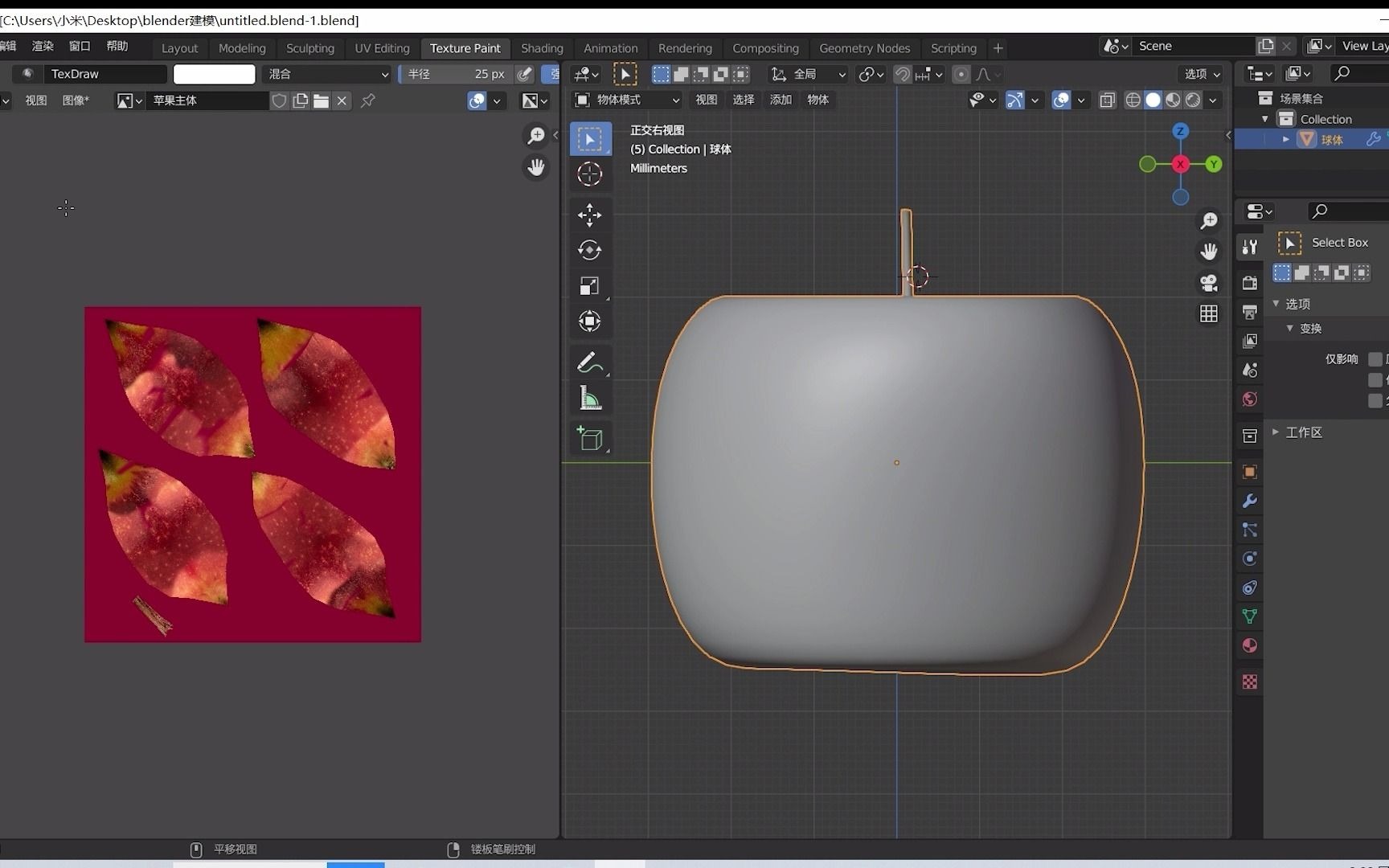This screenshot has width=1389, height=868.
Task: Toggle fake user shield for image
Action: [x=279, y=100]
